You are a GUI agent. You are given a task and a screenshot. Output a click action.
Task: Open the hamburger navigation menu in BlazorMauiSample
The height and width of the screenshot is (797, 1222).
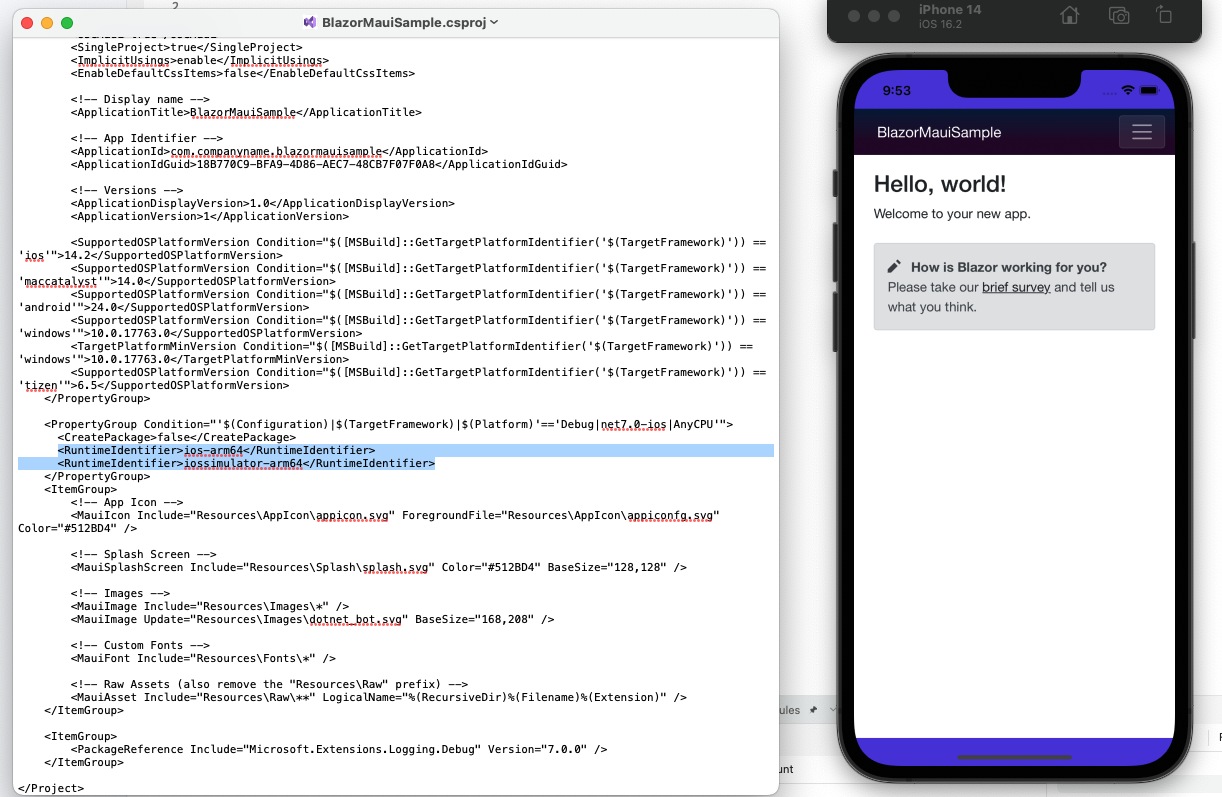pos(1141,131)
